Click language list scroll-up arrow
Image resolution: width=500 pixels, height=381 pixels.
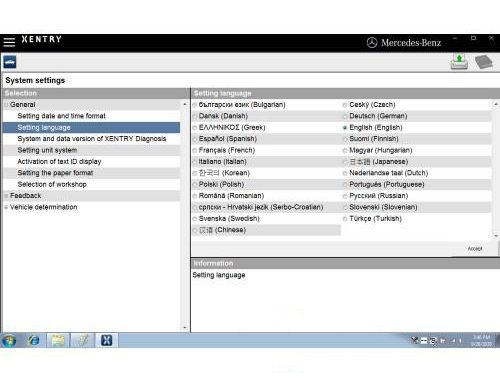[x=496, y=105]
